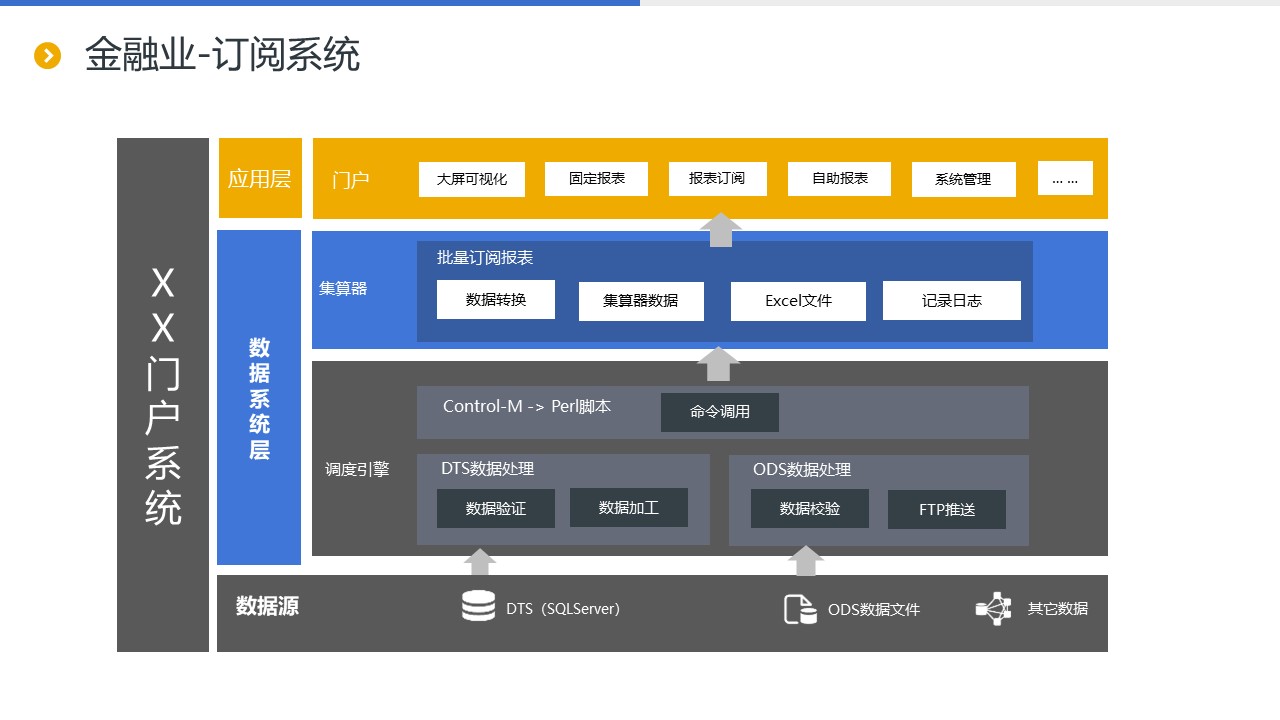The height and width of the screenshot is (720, 1280).
Task: Click the up arrow below 集算器数据 box
Action: click(x=718, y=364)
